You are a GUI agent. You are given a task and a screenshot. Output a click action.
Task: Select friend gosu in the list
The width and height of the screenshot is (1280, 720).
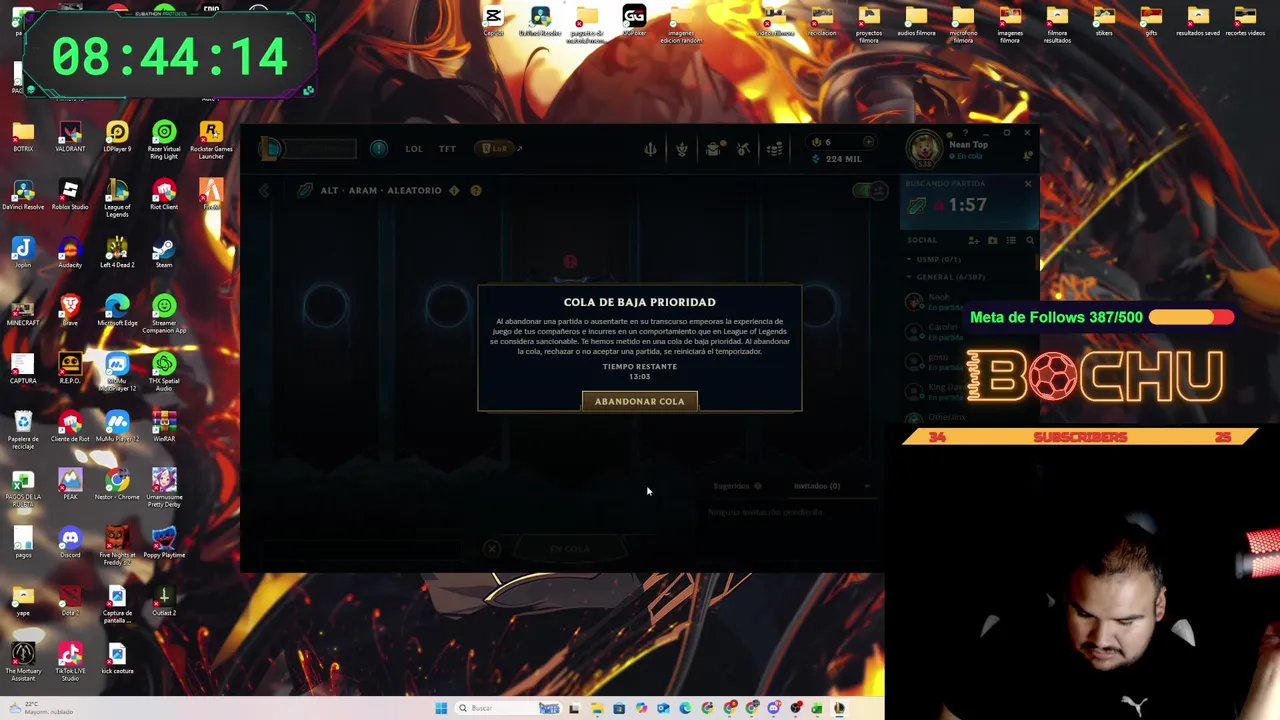pos(968,361)
